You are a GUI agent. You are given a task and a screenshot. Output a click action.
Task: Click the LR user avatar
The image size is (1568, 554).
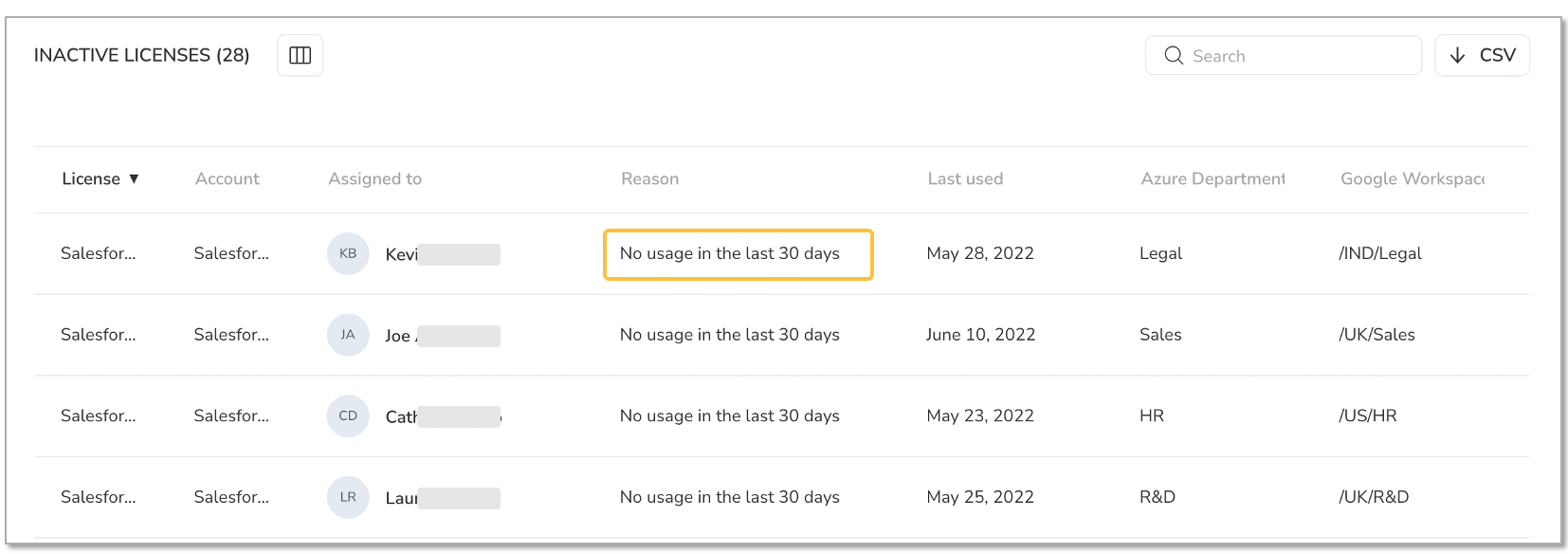click(348, 497)
